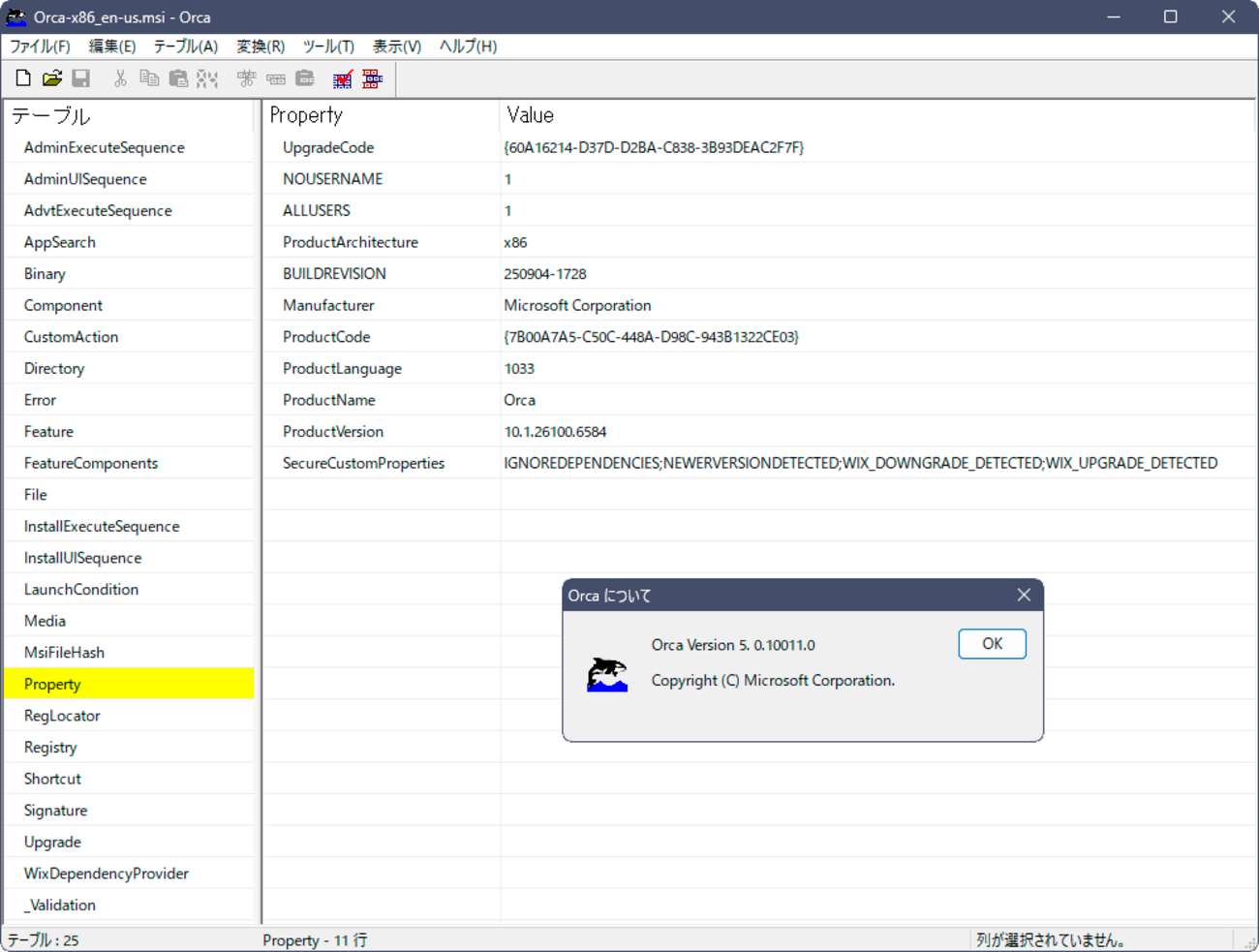Open an existing MSI file from the toolbar
Viewport: 1259px width, 952px height.
point(52,77)
